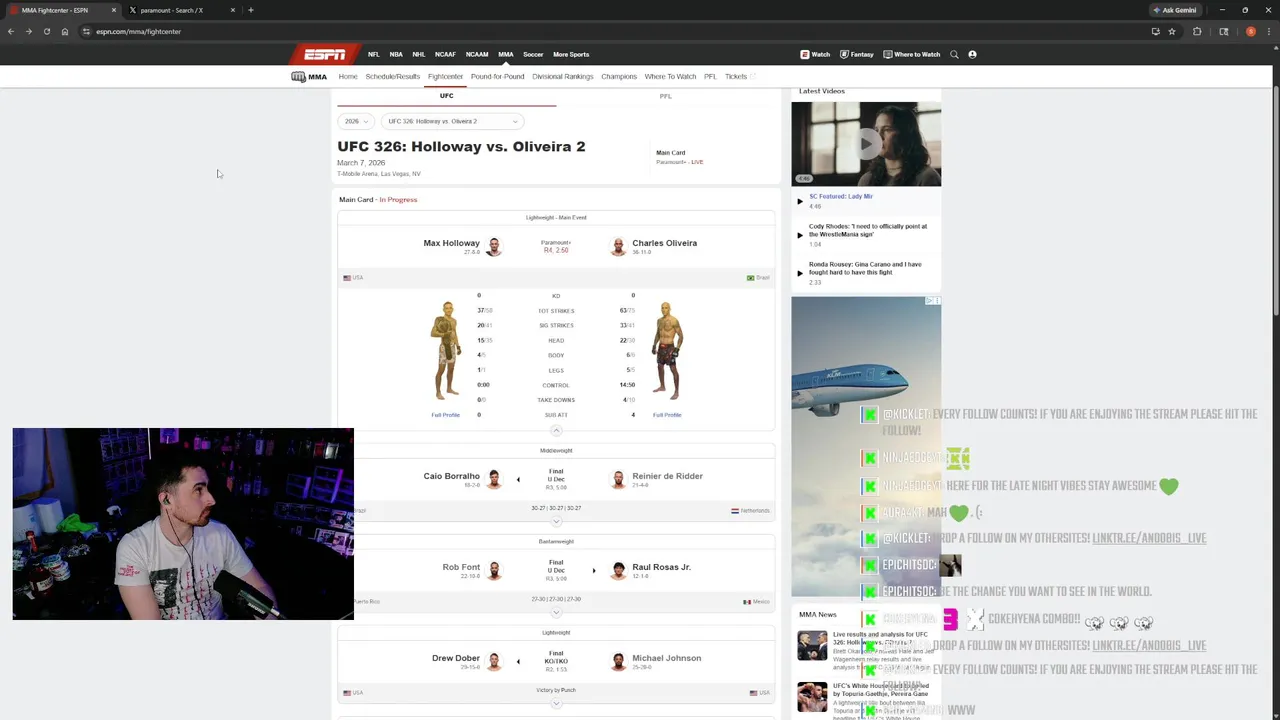
Task: Open Pound-for-Pound page
Action: [497, 76]
